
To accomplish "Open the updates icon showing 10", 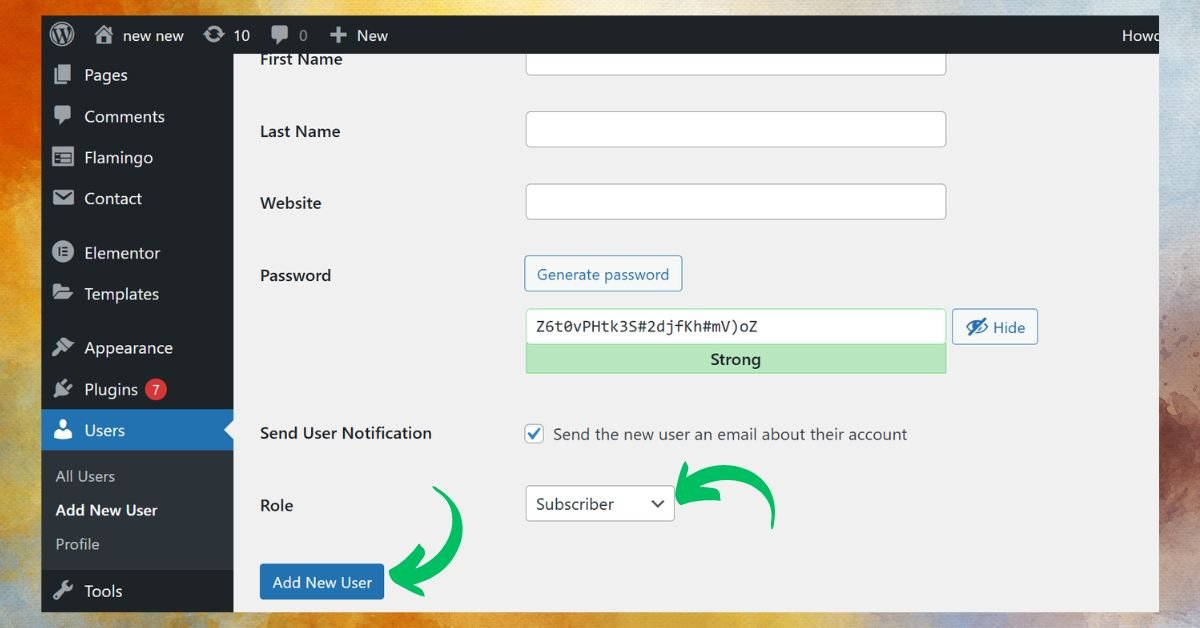I will [213, 34].
